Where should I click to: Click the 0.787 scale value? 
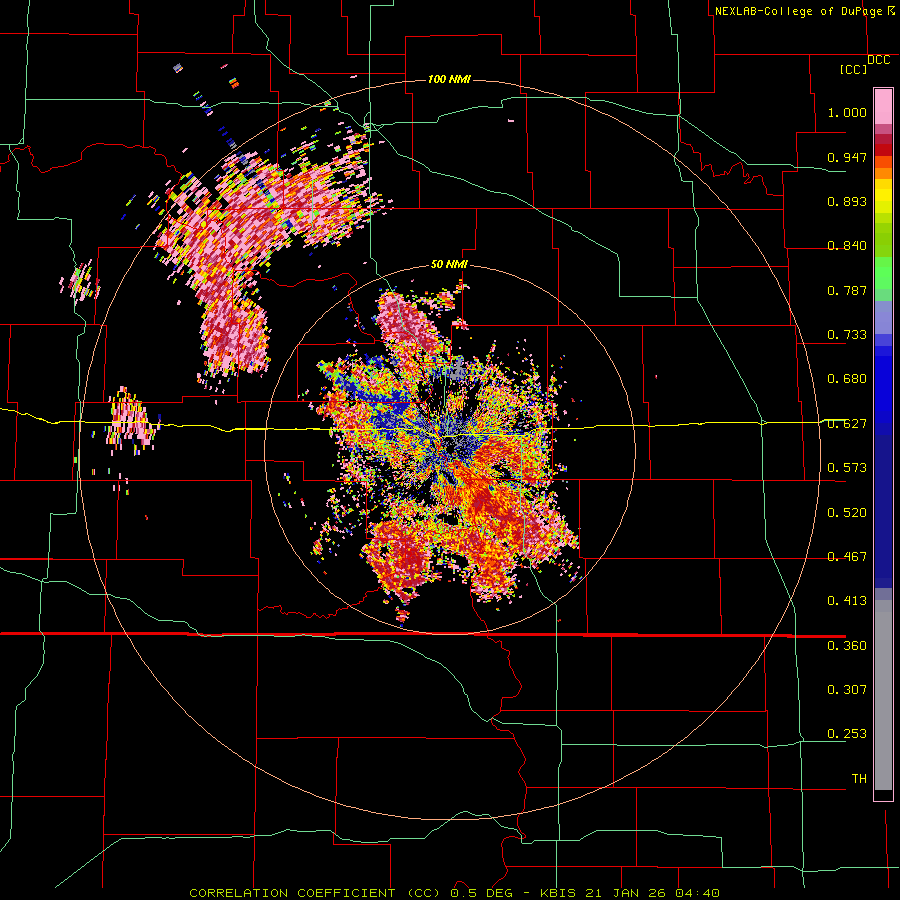coord(847,290)
